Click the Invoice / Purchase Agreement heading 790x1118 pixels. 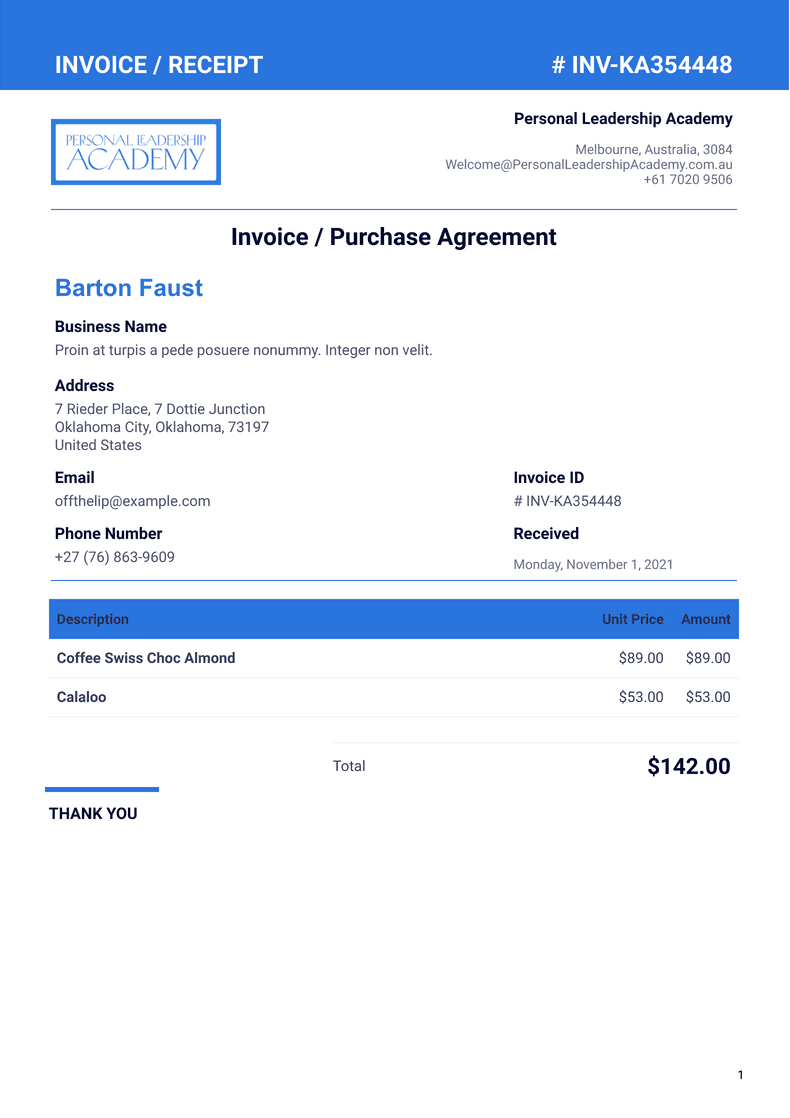tap(394, 237)
